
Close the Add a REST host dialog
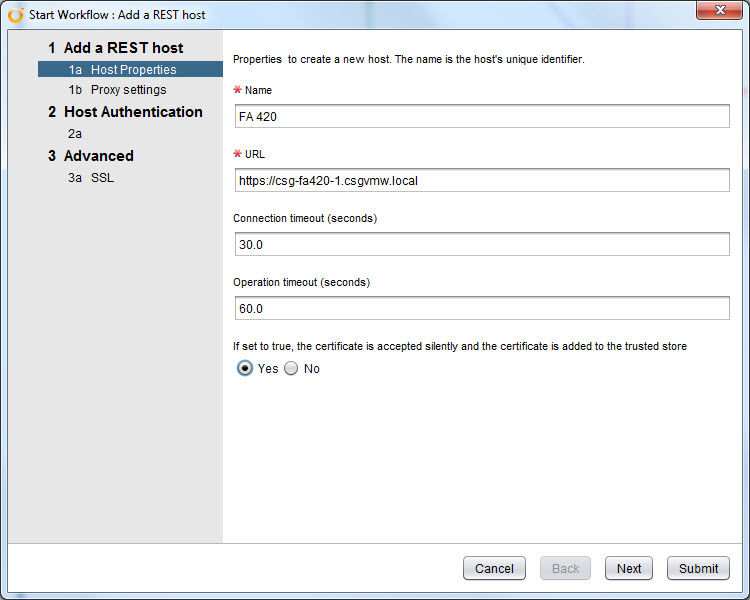point(719,10)
